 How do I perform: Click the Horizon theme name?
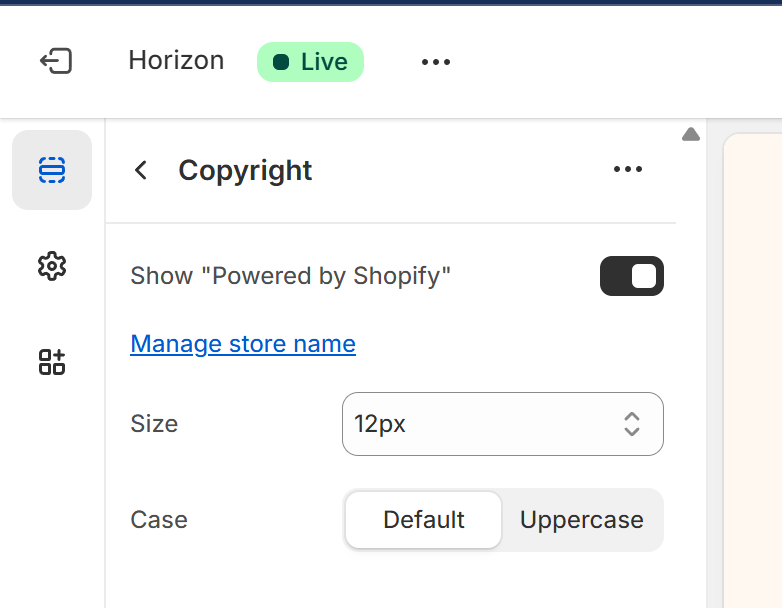coord(176,61)
